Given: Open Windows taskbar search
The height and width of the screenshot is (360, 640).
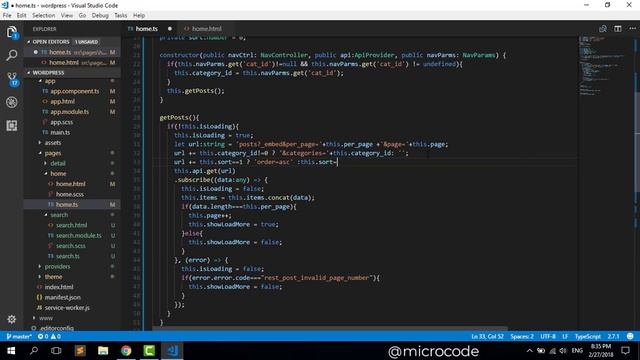Looking at the screenshot, I should point(34,351).
